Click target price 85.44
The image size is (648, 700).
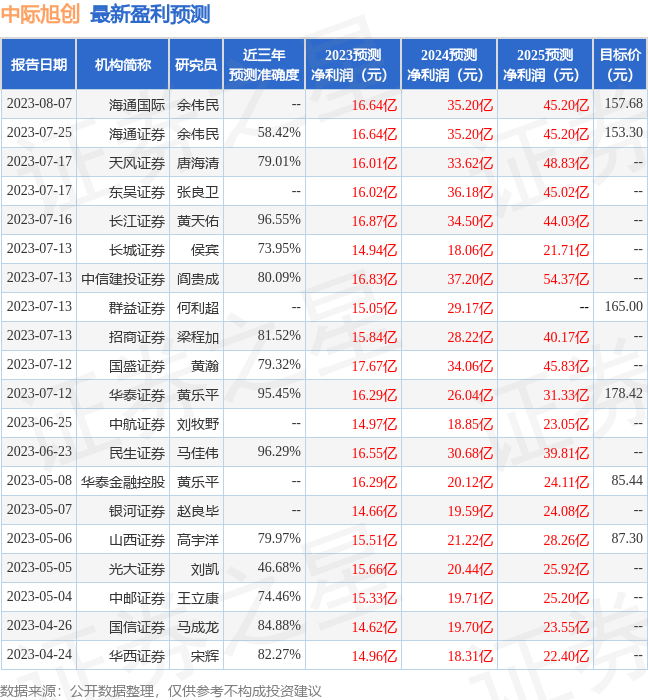627,481
